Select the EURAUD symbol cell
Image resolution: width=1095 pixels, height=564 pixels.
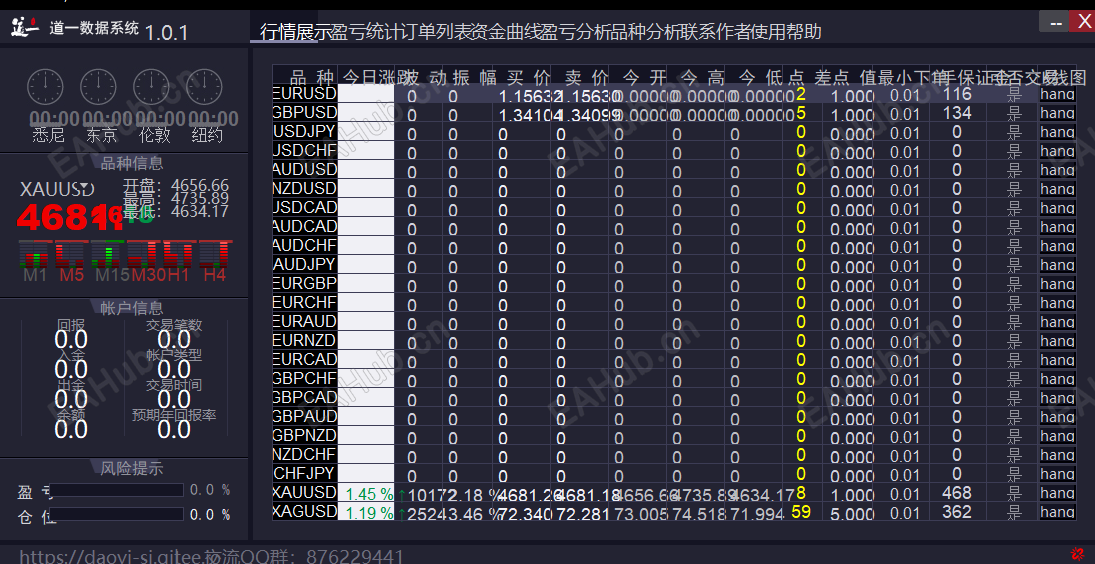[305, 321]
